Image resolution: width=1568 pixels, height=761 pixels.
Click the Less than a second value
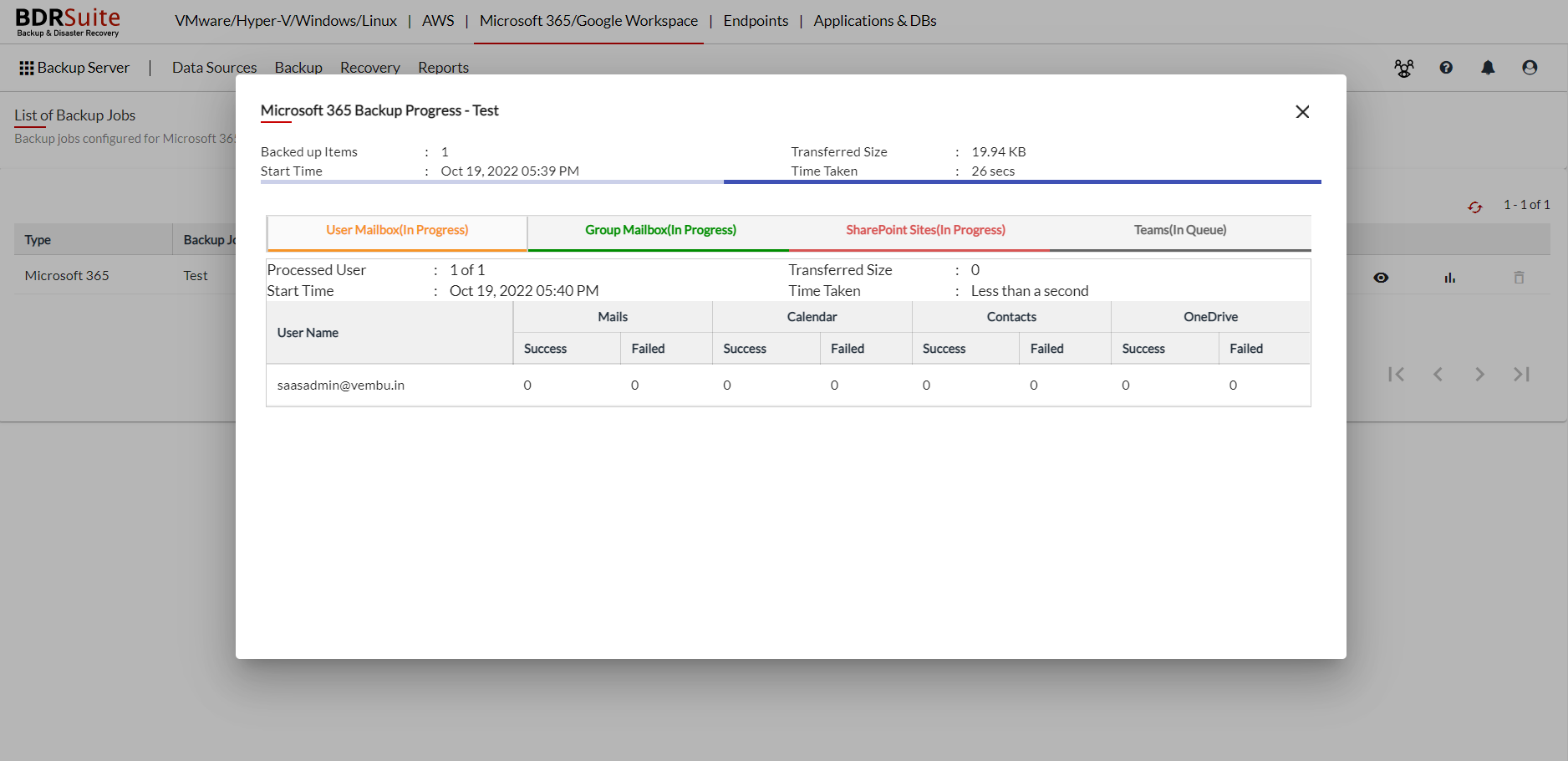[x=1030, y=291]
